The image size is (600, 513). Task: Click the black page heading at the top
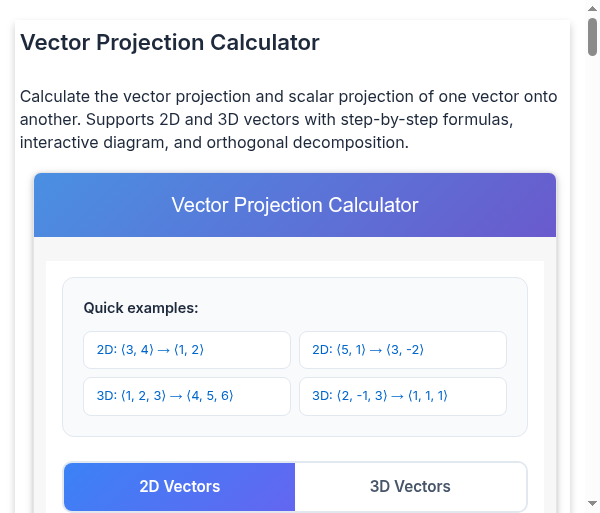[170, 43]
